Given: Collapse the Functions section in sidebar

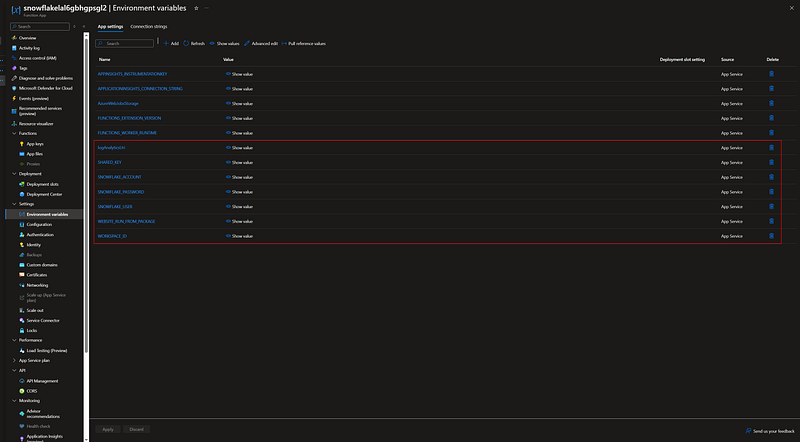Looking at the screenshot, I should pos(14,133).
